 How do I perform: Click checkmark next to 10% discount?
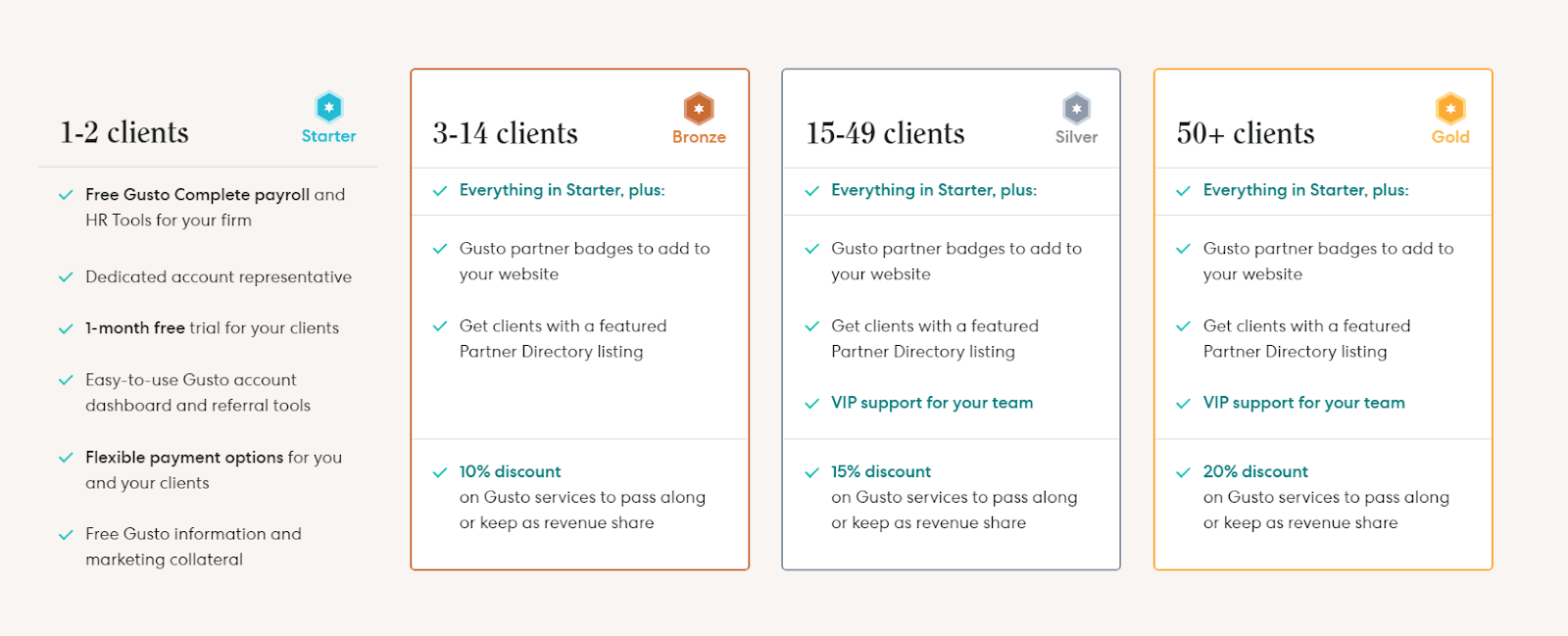point(440,472)
